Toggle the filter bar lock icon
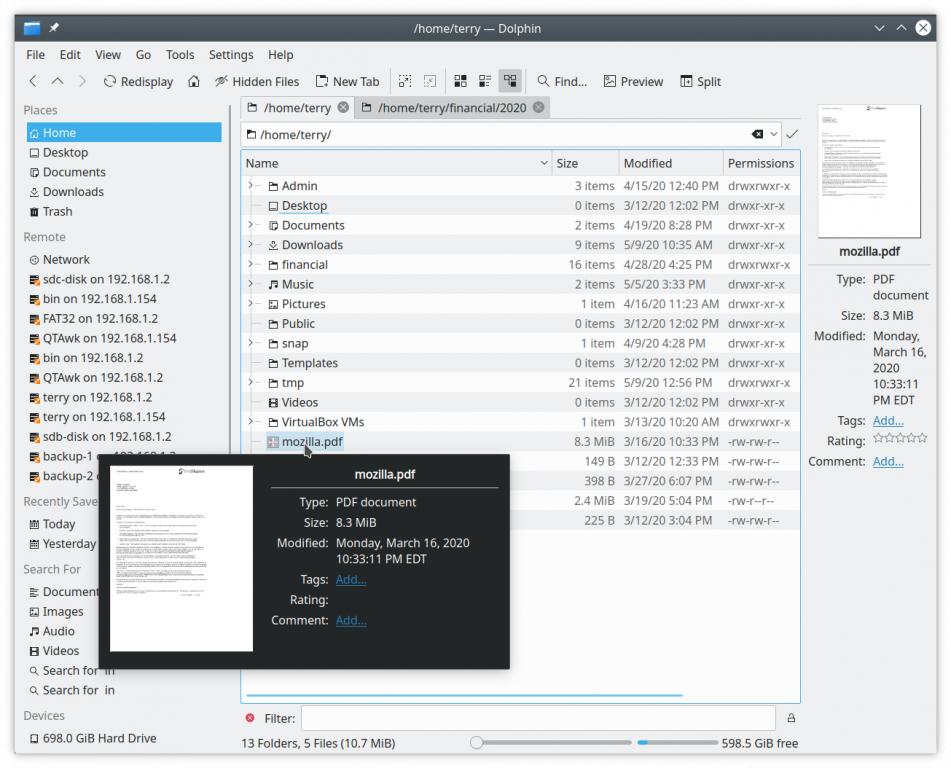 coord(791,718)
